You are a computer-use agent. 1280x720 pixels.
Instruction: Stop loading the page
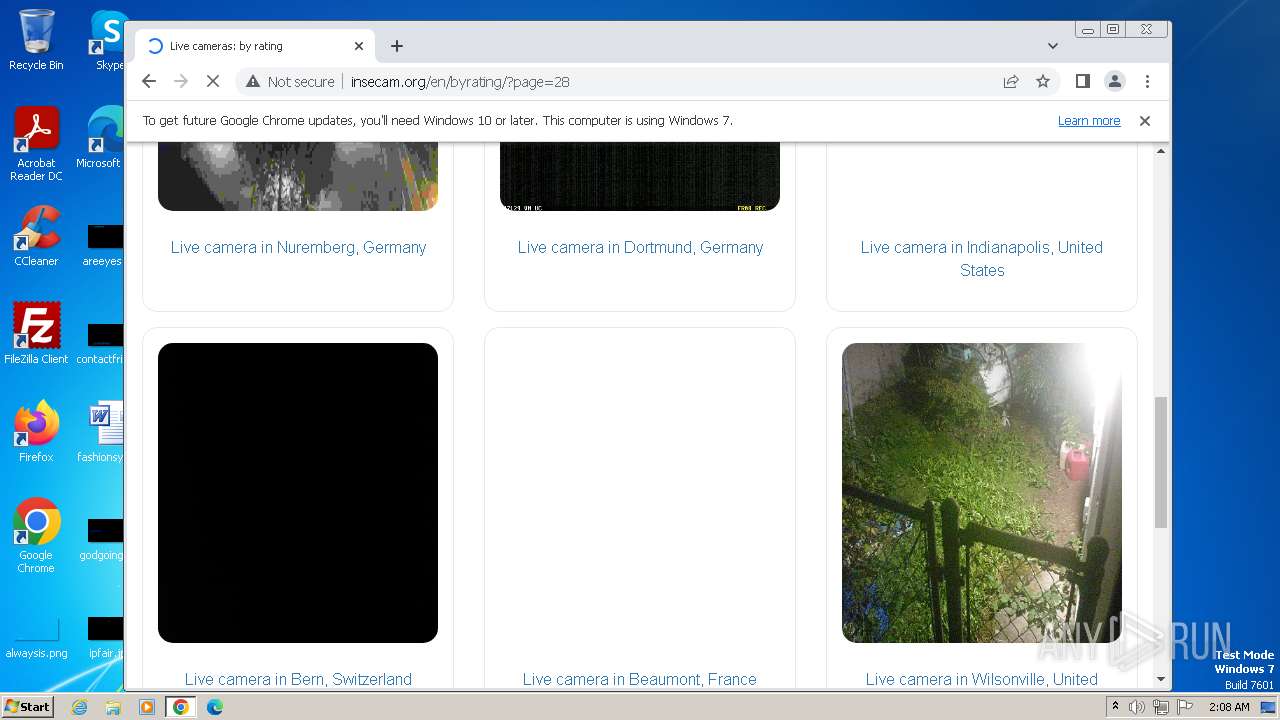coord(213,82)
